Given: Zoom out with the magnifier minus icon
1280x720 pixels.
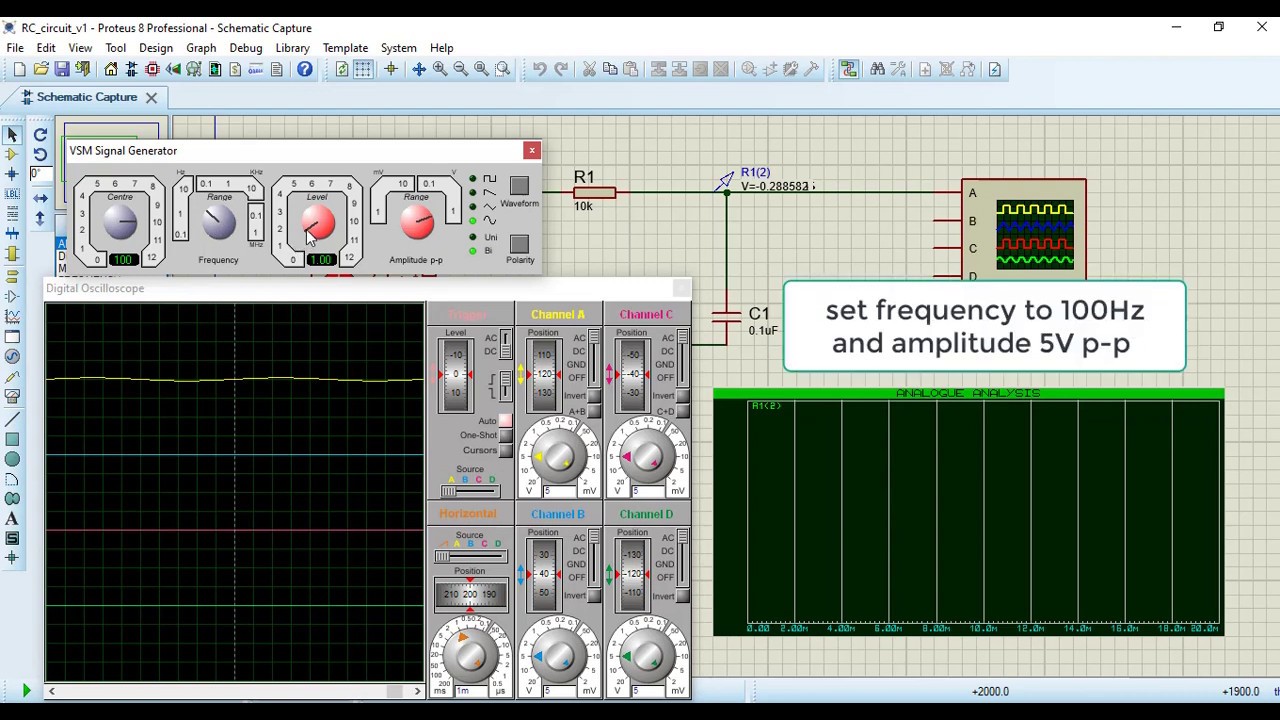Looking at the screenshot, I should tap(461, 69).
